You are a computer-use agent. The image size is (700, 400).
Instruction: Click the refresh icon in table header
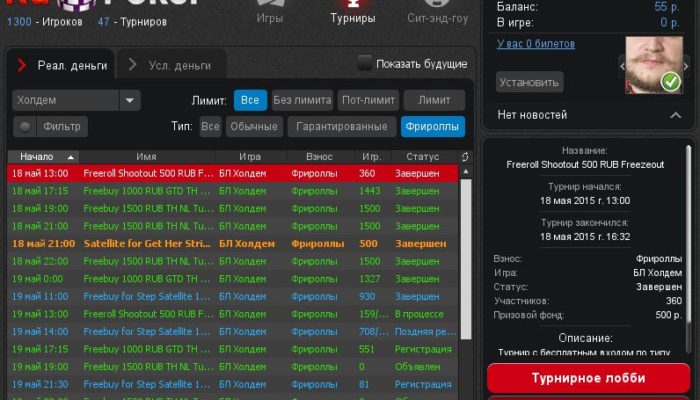464,157
